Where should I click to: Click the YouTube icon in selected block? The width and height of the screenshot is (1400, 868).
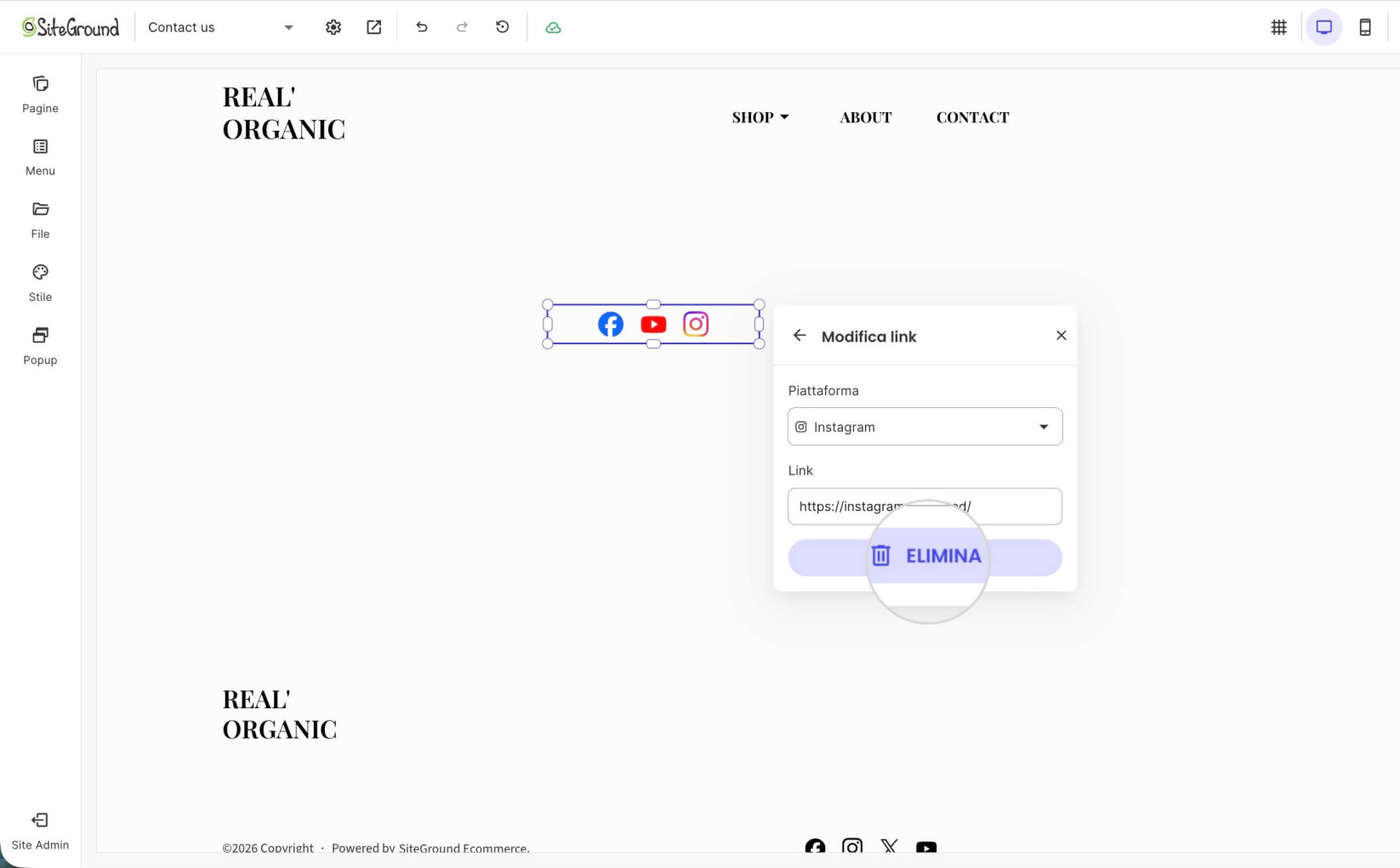[x=653, y=324]
